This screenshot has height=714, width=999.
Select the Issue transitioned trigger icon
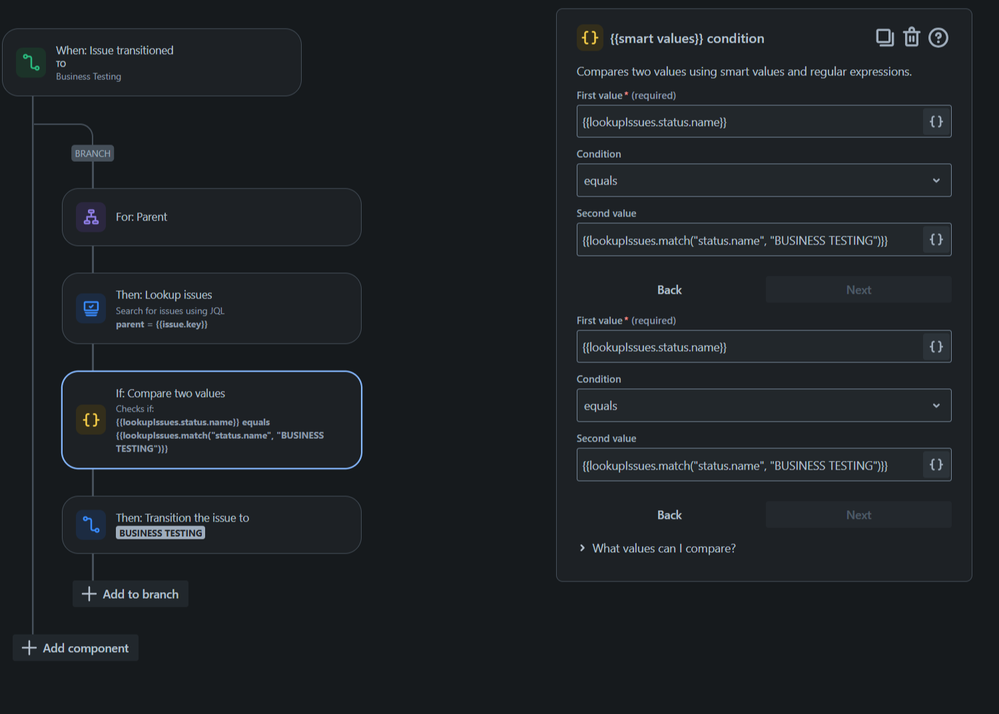click(x=31, y=62)
